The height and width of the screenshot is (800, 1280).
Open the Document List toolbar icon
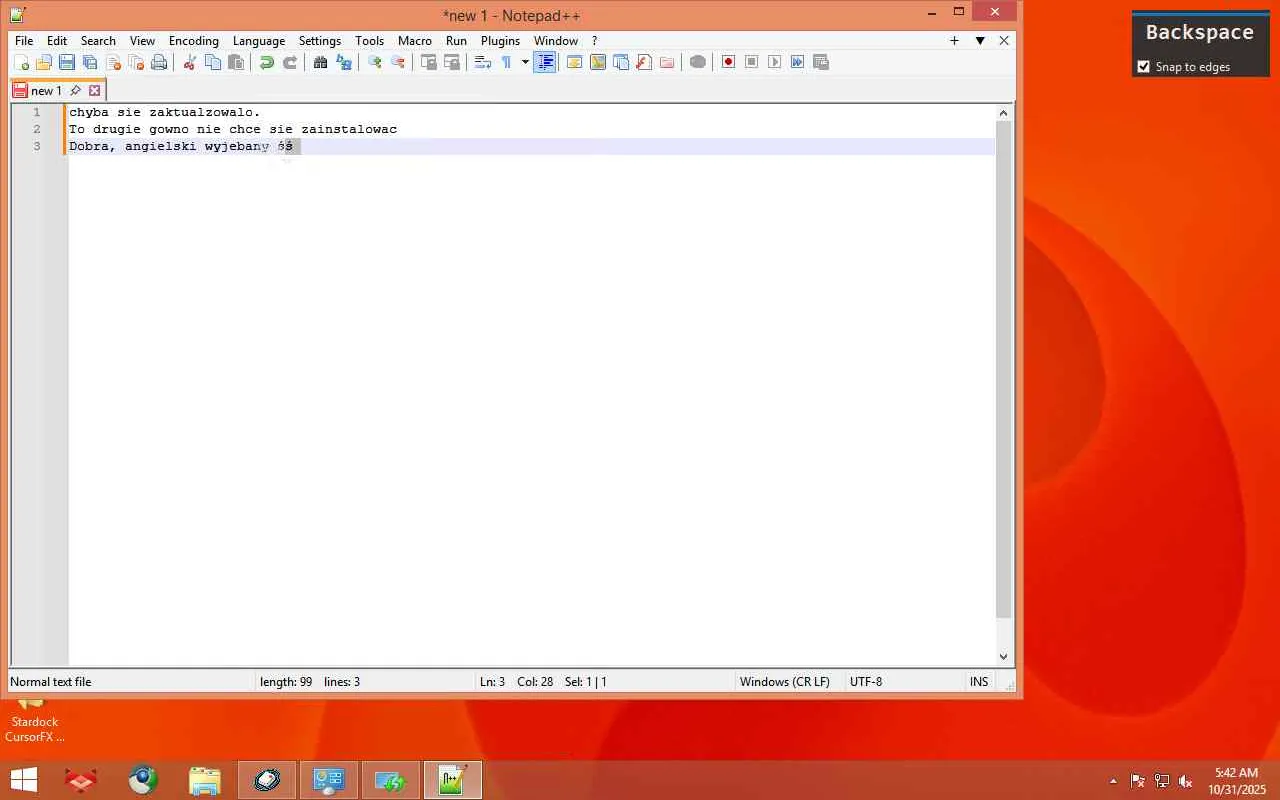(621, 62)
